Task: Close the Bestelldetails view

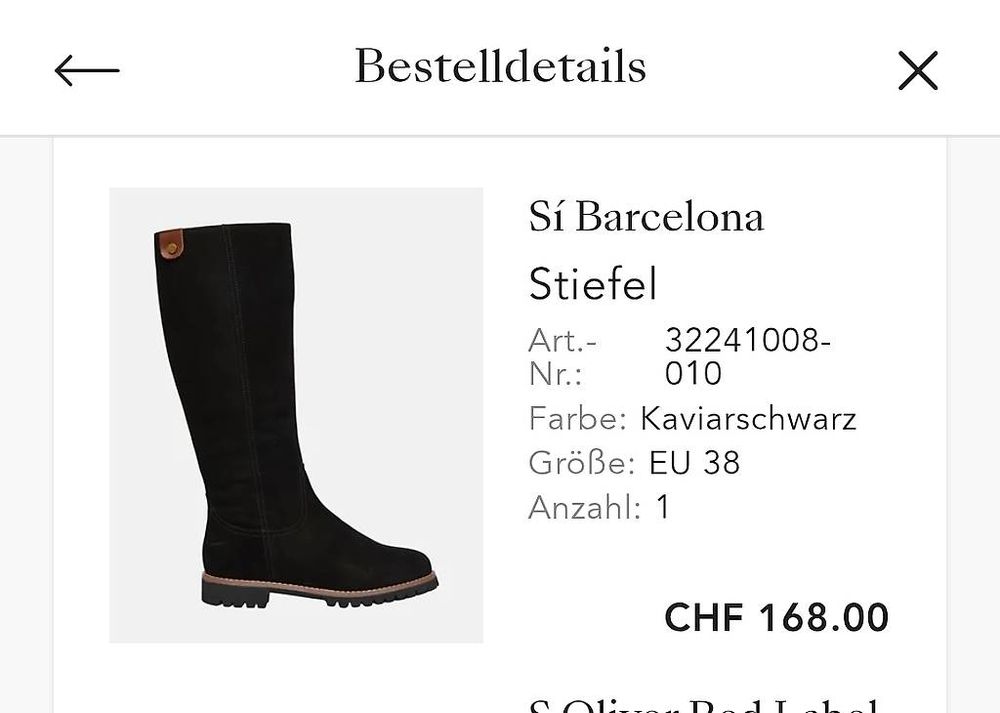Action: click(917, 71)
